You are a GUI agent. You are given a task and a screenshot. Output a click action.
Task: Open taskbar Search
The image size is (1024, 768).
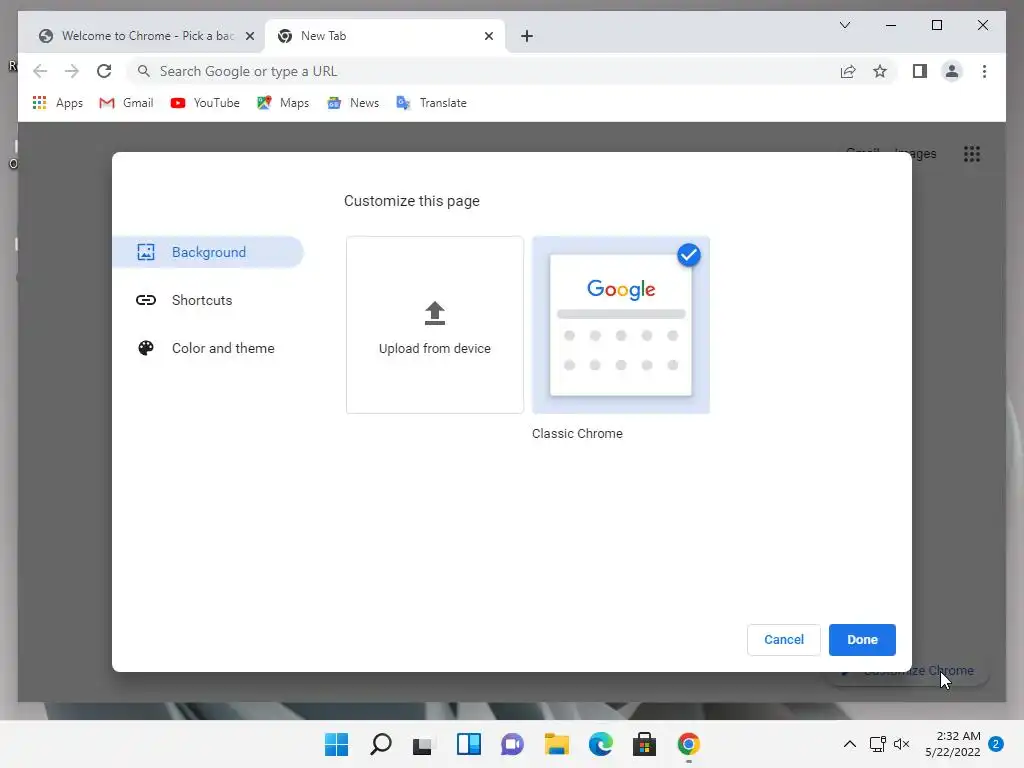381,744
